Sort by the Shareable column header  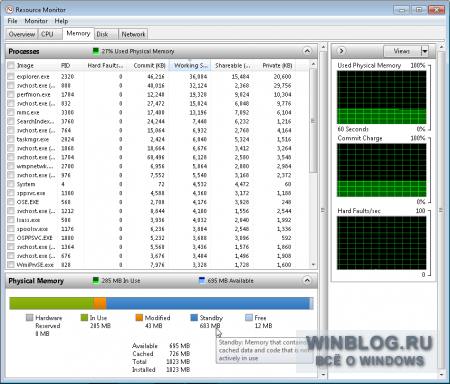pyautogui.click(x=232, y=65)
